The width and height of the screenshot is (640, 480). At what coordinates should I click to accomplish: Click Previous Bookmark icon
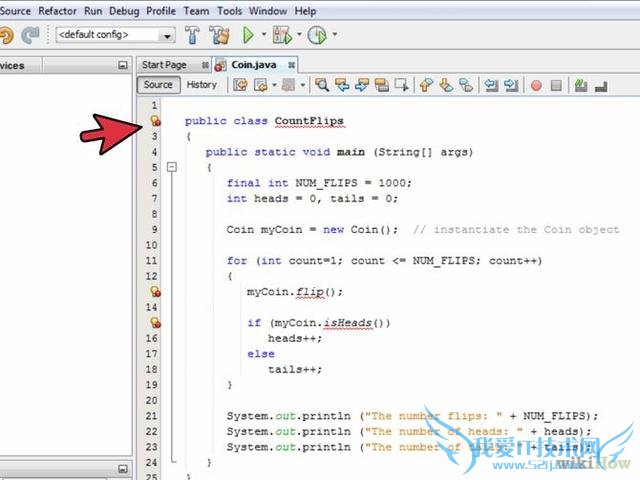pyautogui.click(x=426, y=85)
